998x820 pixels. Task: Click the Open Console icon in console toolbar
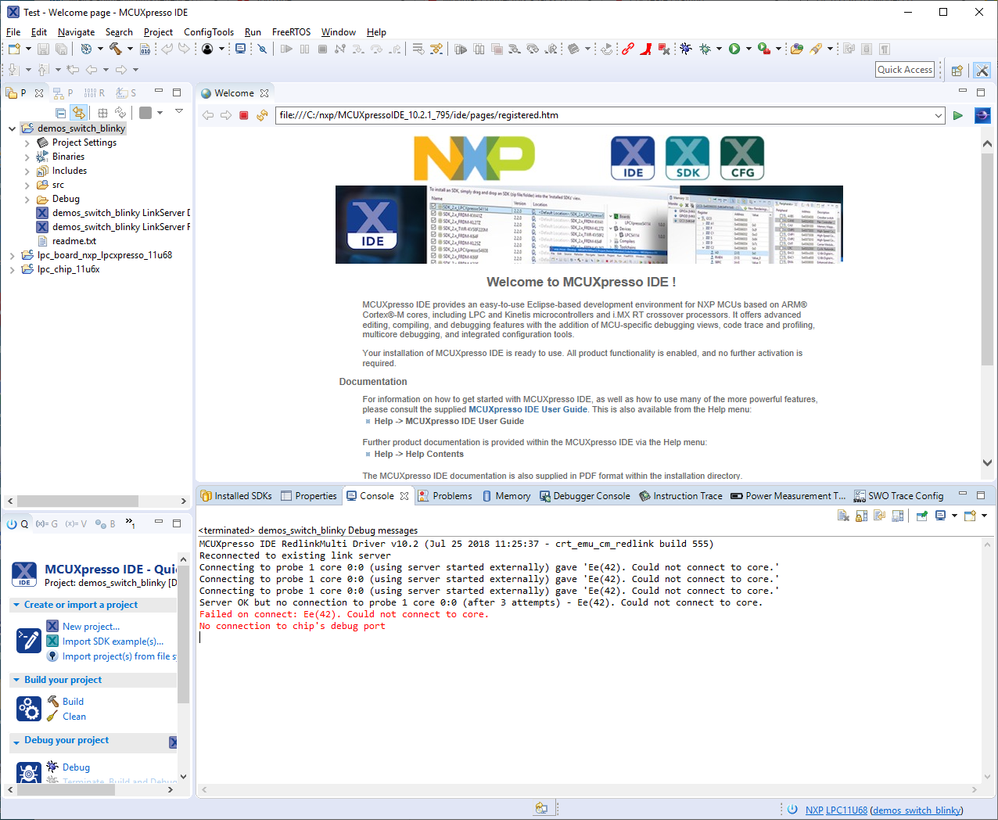[x=970, y=516]
